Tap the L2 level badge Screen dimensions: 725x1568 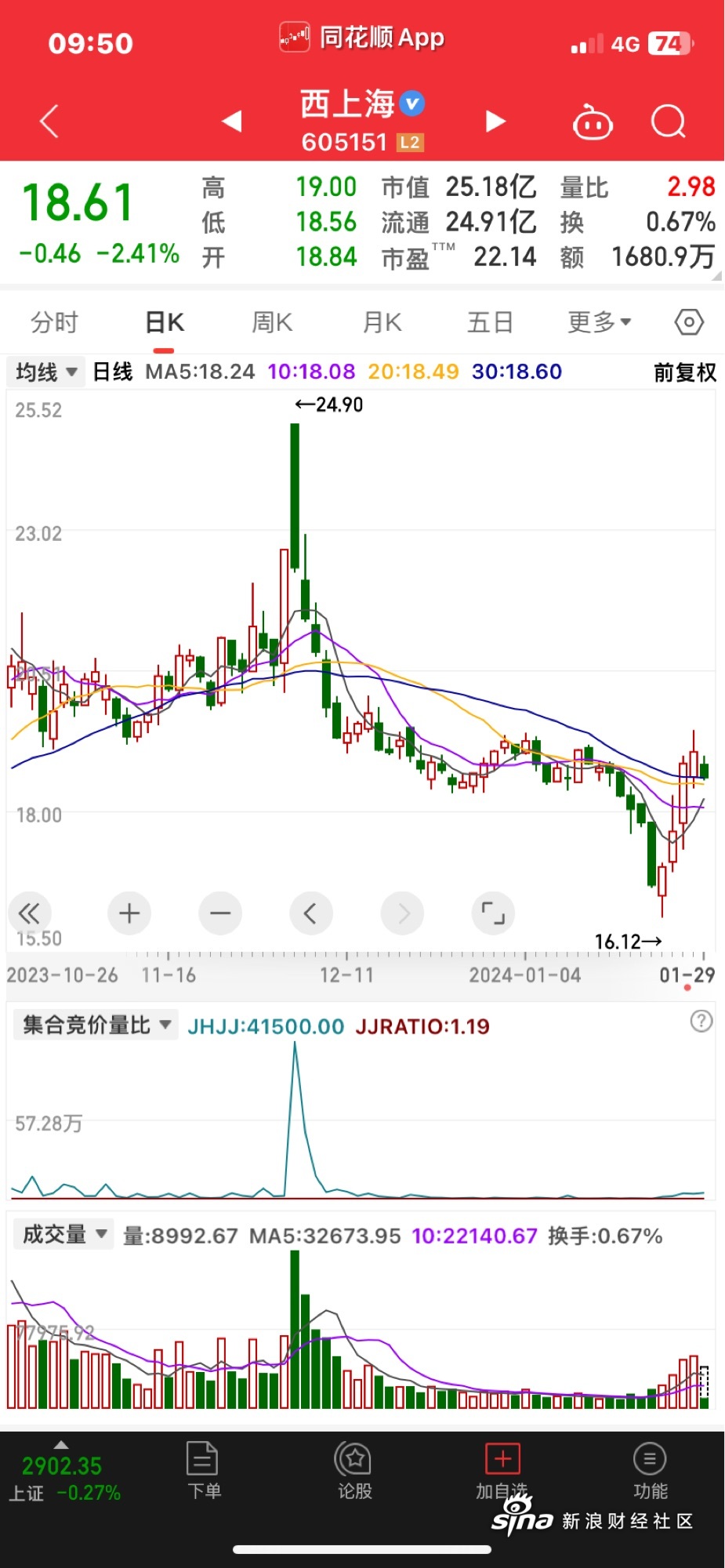coord(410,143)
